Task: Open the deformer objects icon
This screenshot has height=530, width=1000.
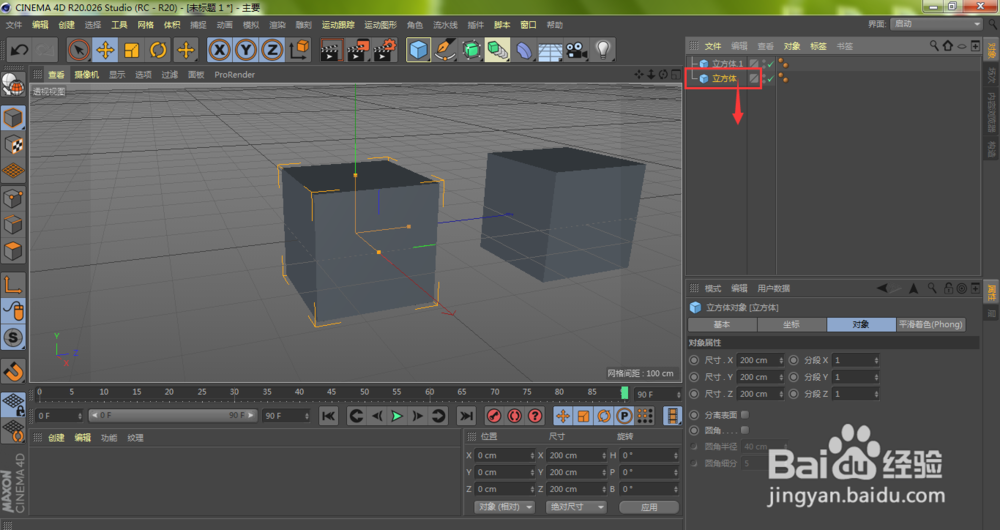Action: [x=524, y=50]
